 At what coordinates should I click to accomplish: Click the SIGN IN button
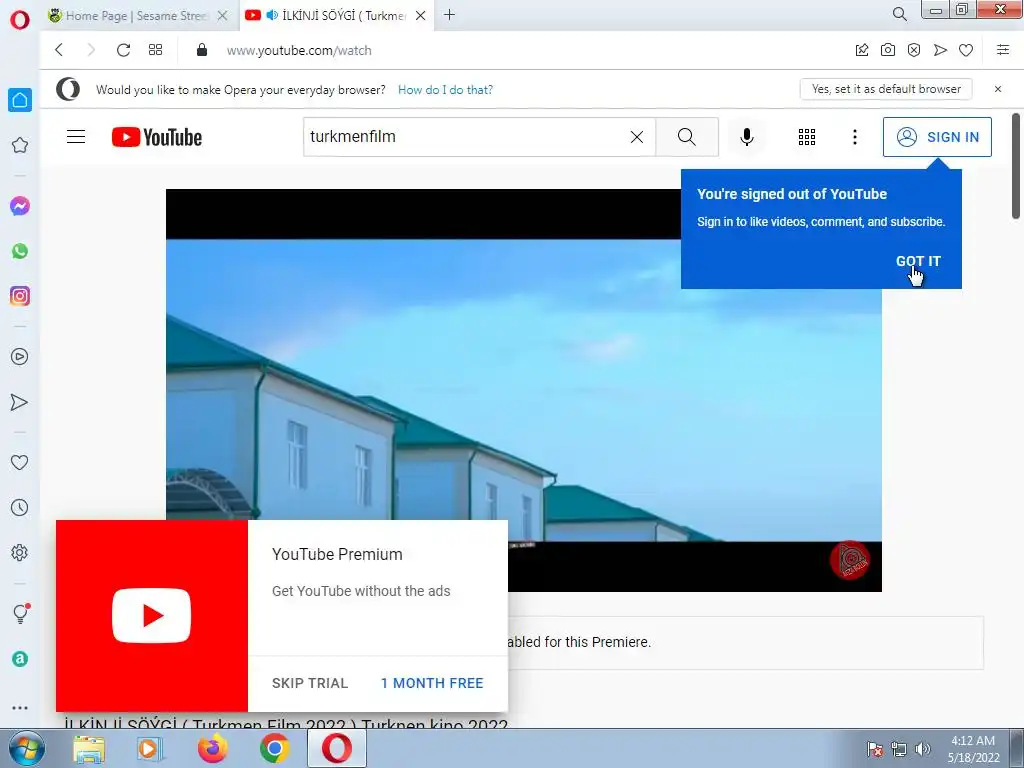[x=937, y=136]
